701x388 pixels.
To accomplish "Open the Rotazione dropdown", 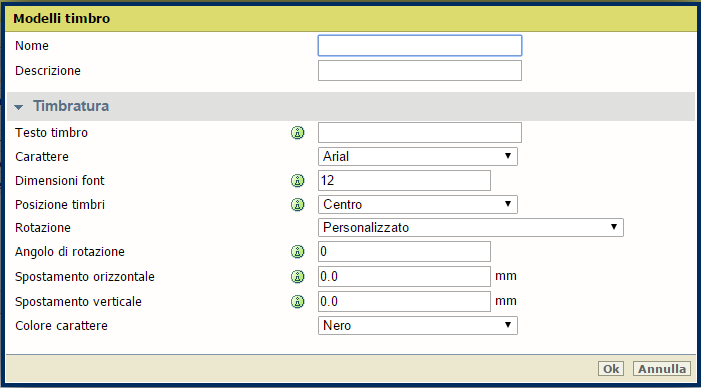I will tap(471, 228).
